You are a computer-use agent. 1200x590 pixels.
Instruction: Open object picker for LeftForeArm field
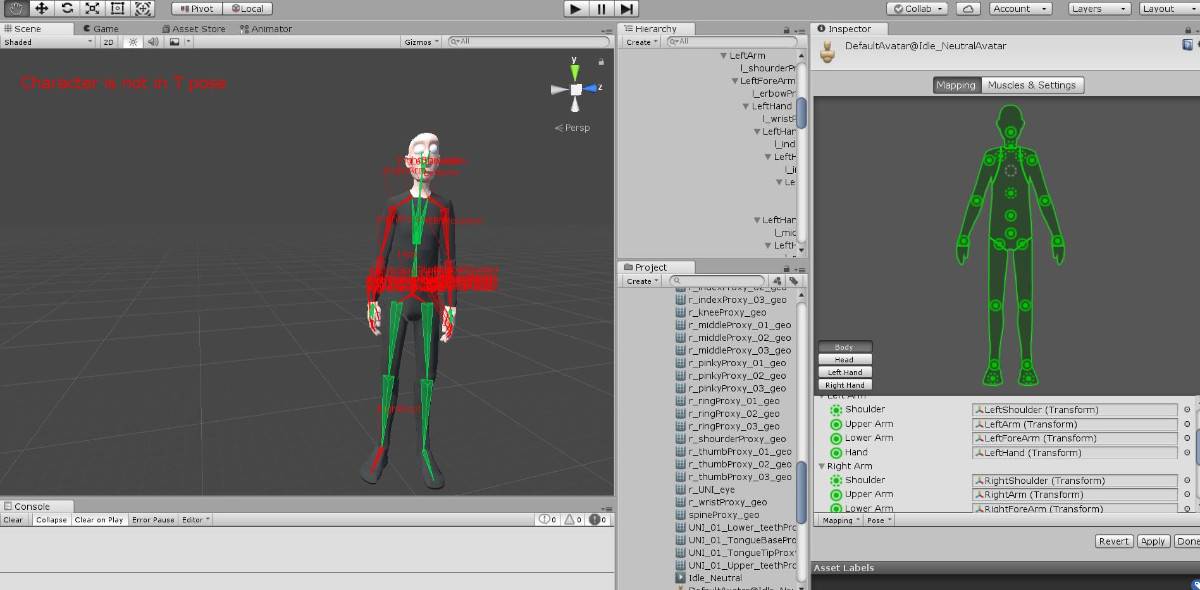(x=1187, y=438)
